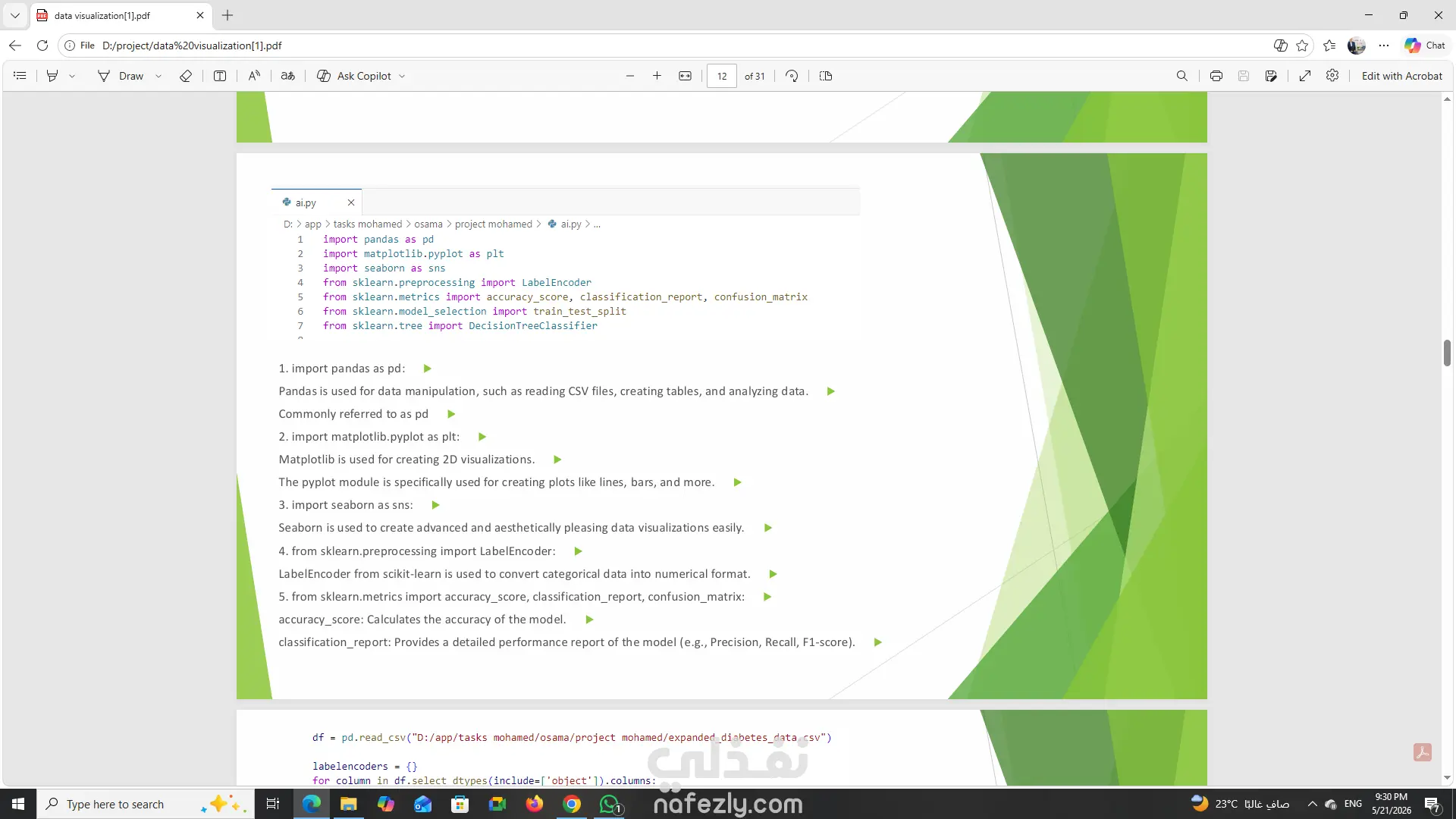Image resolution: width=1456 pixels, height=819 pixels.
Task: Print the PDF document
Action: [1216, 76]
